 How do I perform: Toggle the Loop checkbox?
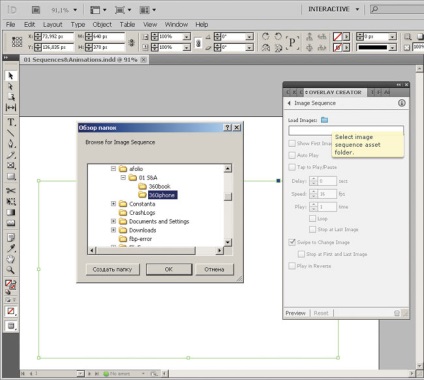tap(312, 218)
